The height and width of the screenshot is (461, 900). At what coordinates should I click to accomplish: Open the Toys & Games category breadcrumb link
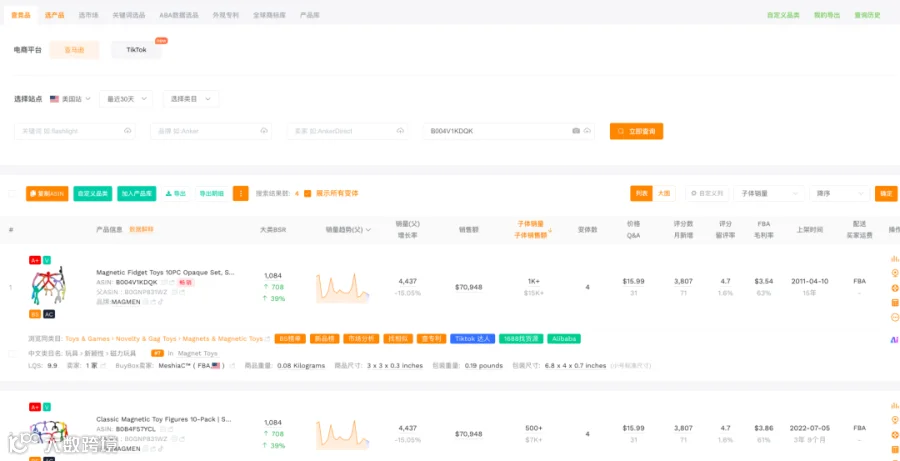88,339
